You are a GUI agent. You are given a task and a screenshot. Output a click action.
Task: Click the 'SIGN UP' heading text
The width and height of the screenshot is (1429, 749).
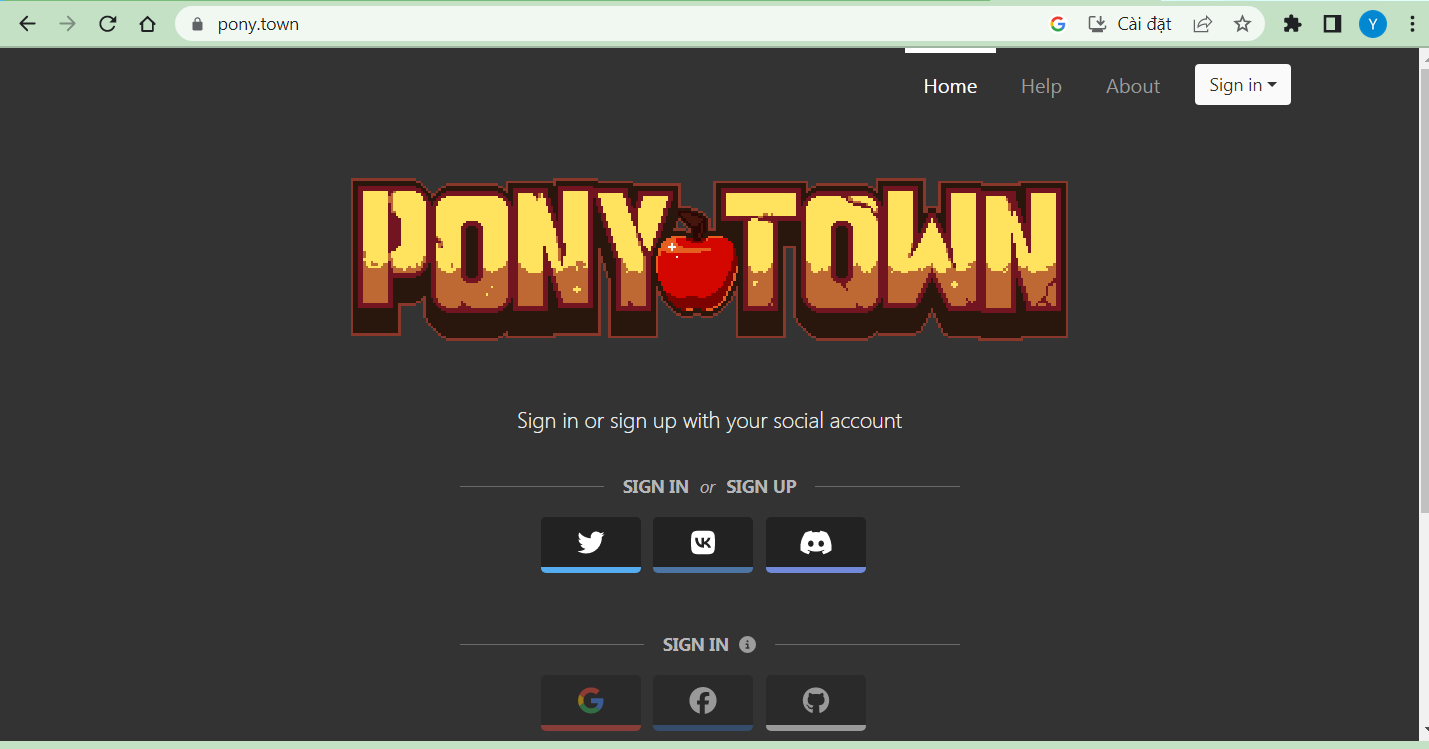click(x=761, y=487)
